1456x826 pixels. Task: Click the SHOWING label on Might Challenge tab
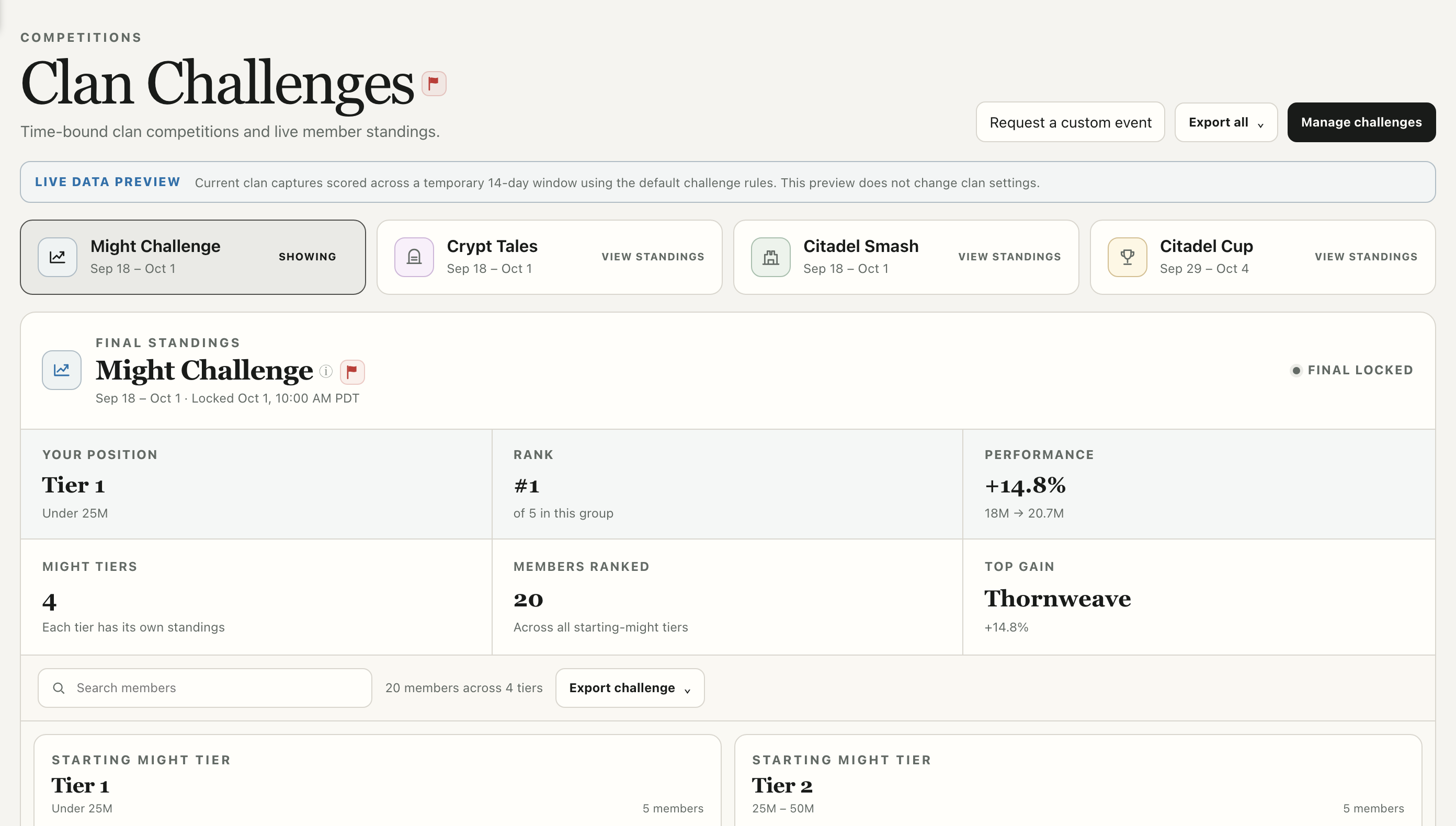pos(307,257)
